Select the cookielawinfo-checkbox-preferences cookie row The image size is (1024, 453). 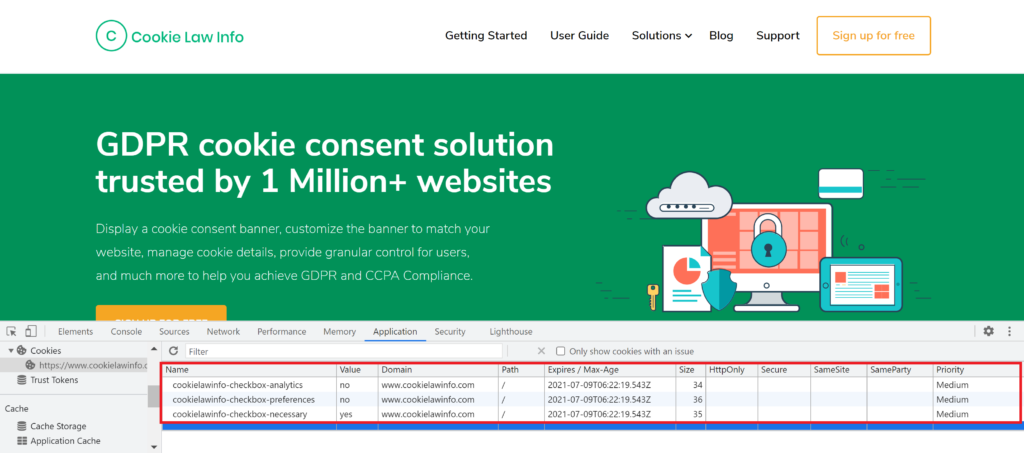590,399
